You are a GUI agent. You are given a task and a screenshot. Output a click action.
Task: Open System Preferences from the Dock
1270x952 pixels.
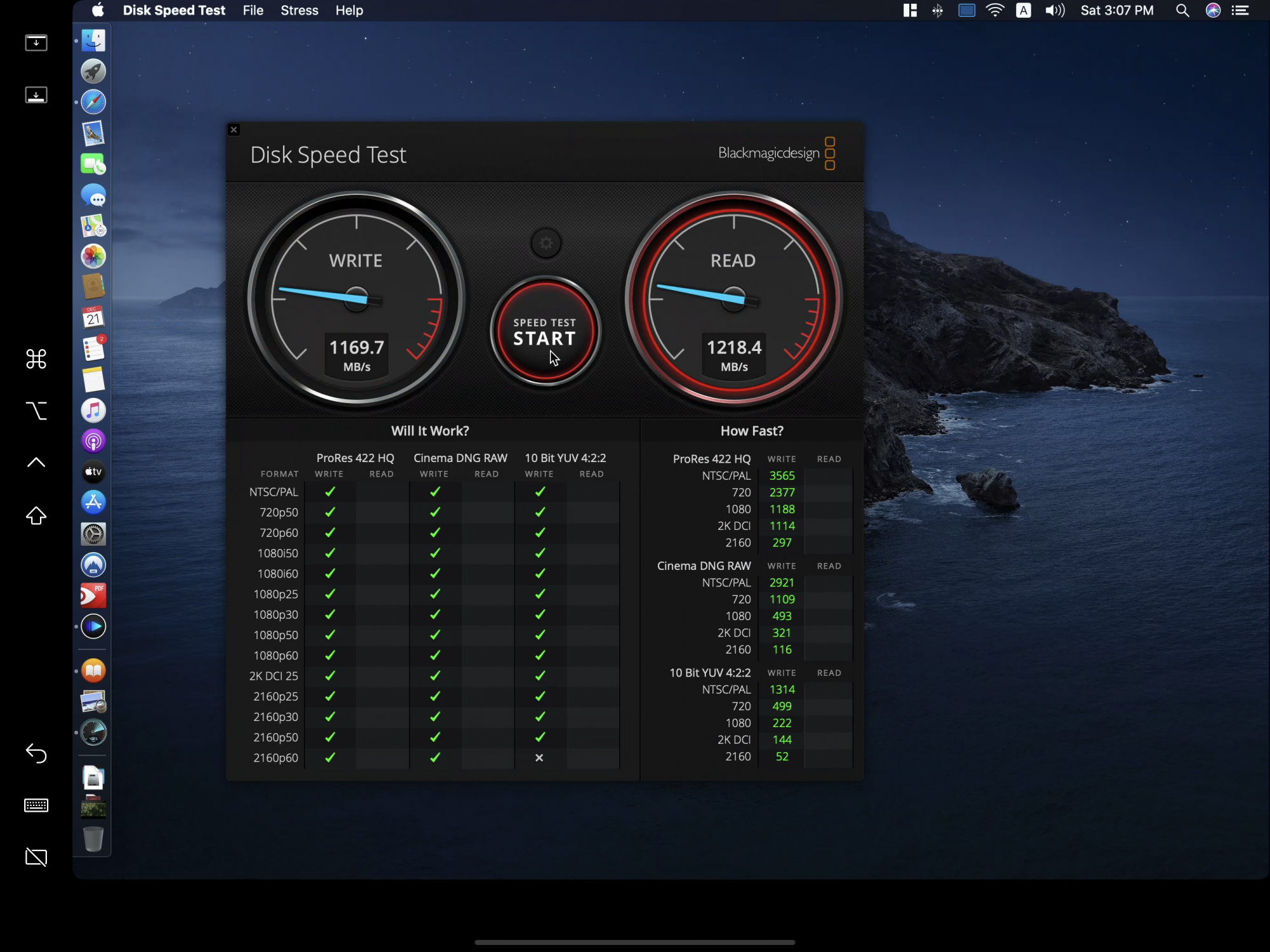[93, 534]
